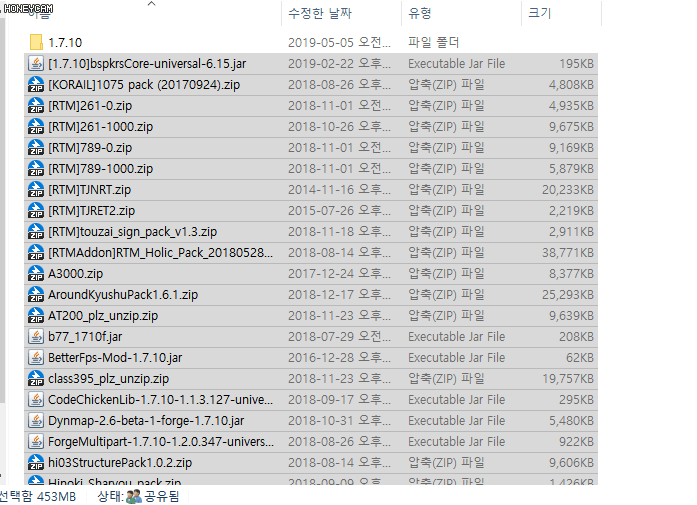Image resolution: width=697 pixels, height=505 pixels.
Task: Click the 453MB selection size in status bar
Action: tap(57, 496)
